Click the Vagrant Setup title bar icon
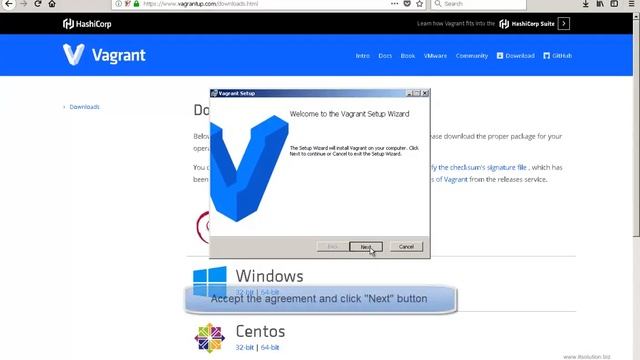The width and height of the screenshot is (640, 360). pyautogui.click(x=214, y=93)
